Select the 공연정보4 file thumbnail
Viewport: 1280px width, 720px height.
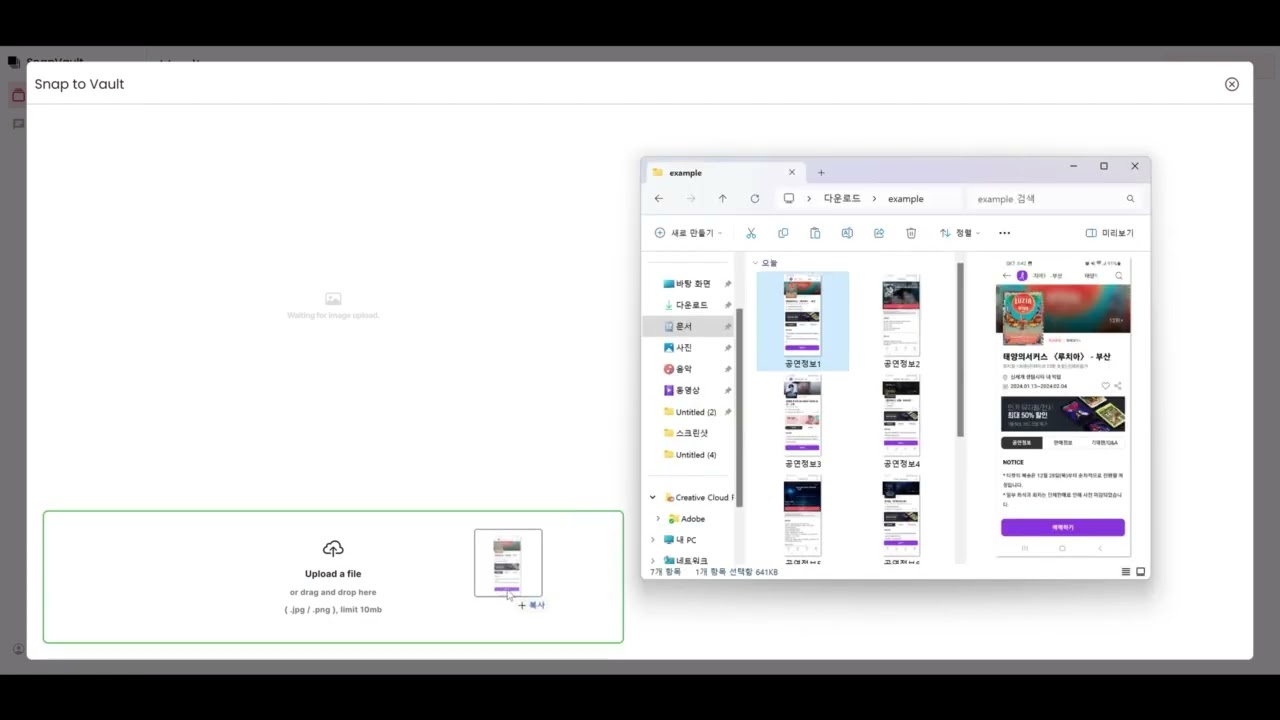(901, 421)
